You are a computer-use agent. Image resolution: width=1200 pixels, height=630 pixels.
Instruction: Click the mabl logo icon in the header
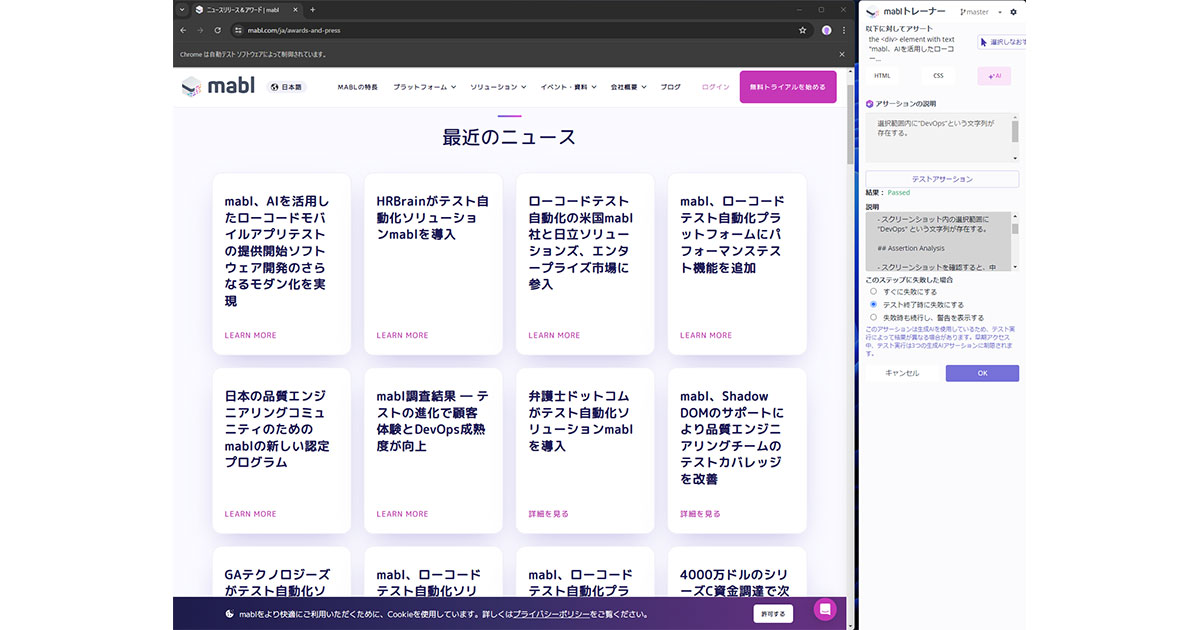point(192,87)
